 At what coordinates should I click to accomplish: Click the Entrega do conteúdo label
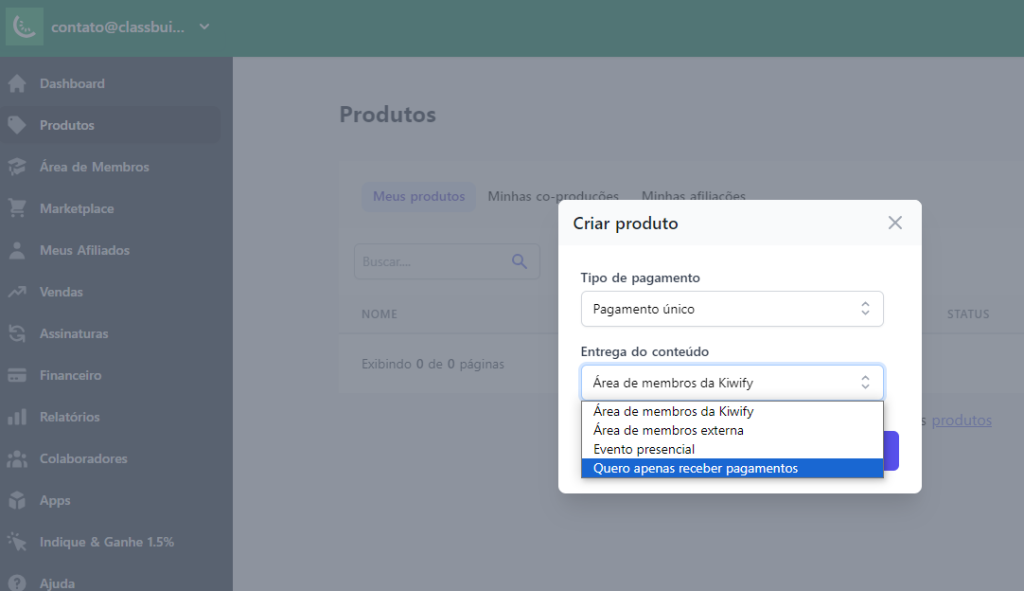(645, 351)
